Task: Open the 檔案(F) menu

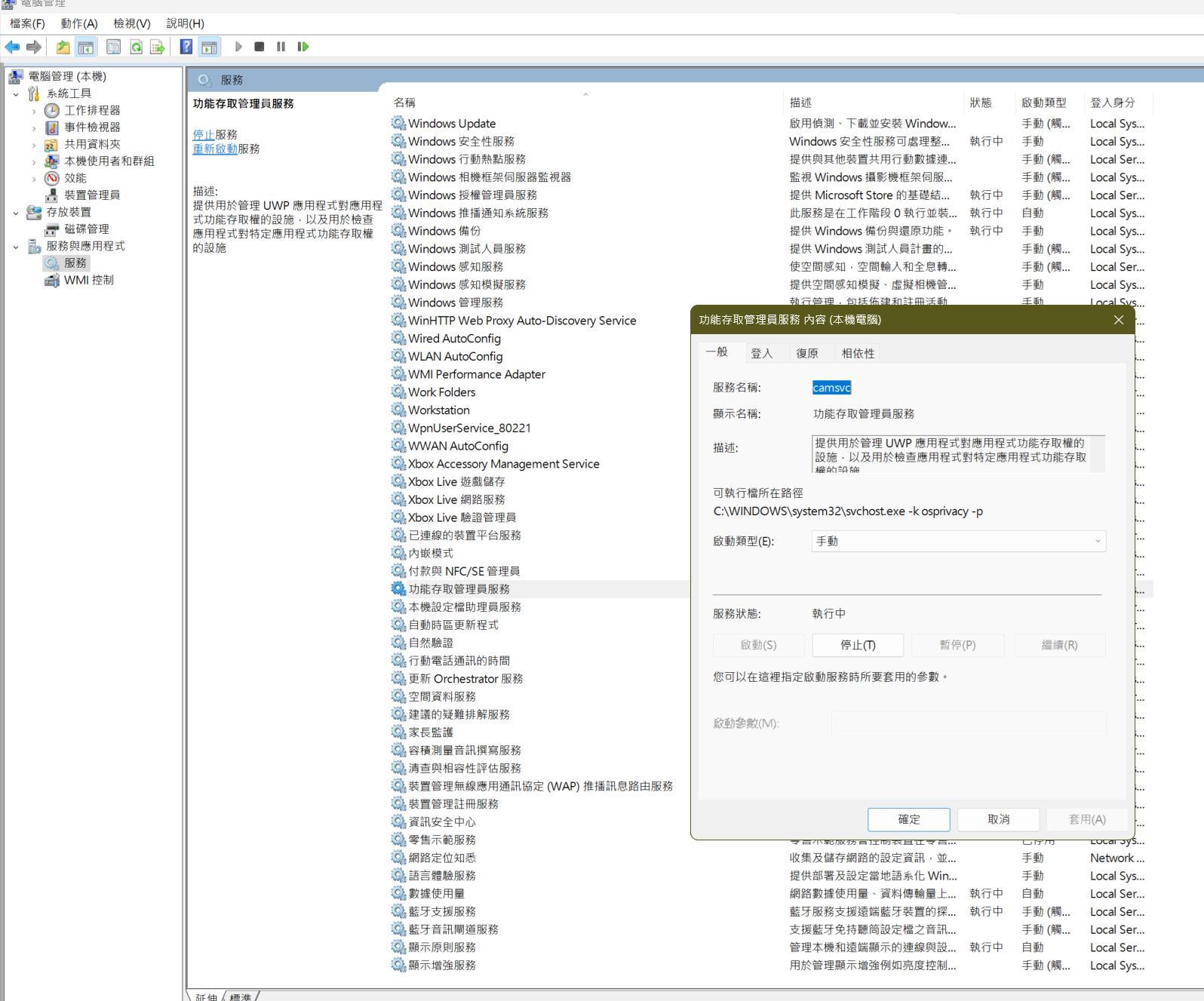Action: (x=27, y=23)
